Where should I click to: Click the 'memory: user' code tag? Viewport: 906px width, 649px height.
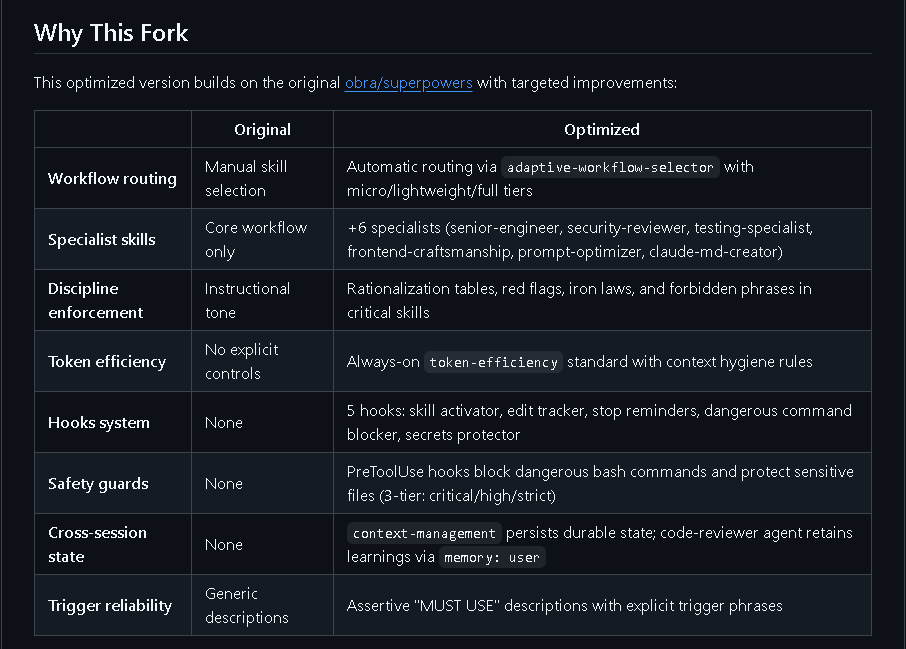pos(492,558)
